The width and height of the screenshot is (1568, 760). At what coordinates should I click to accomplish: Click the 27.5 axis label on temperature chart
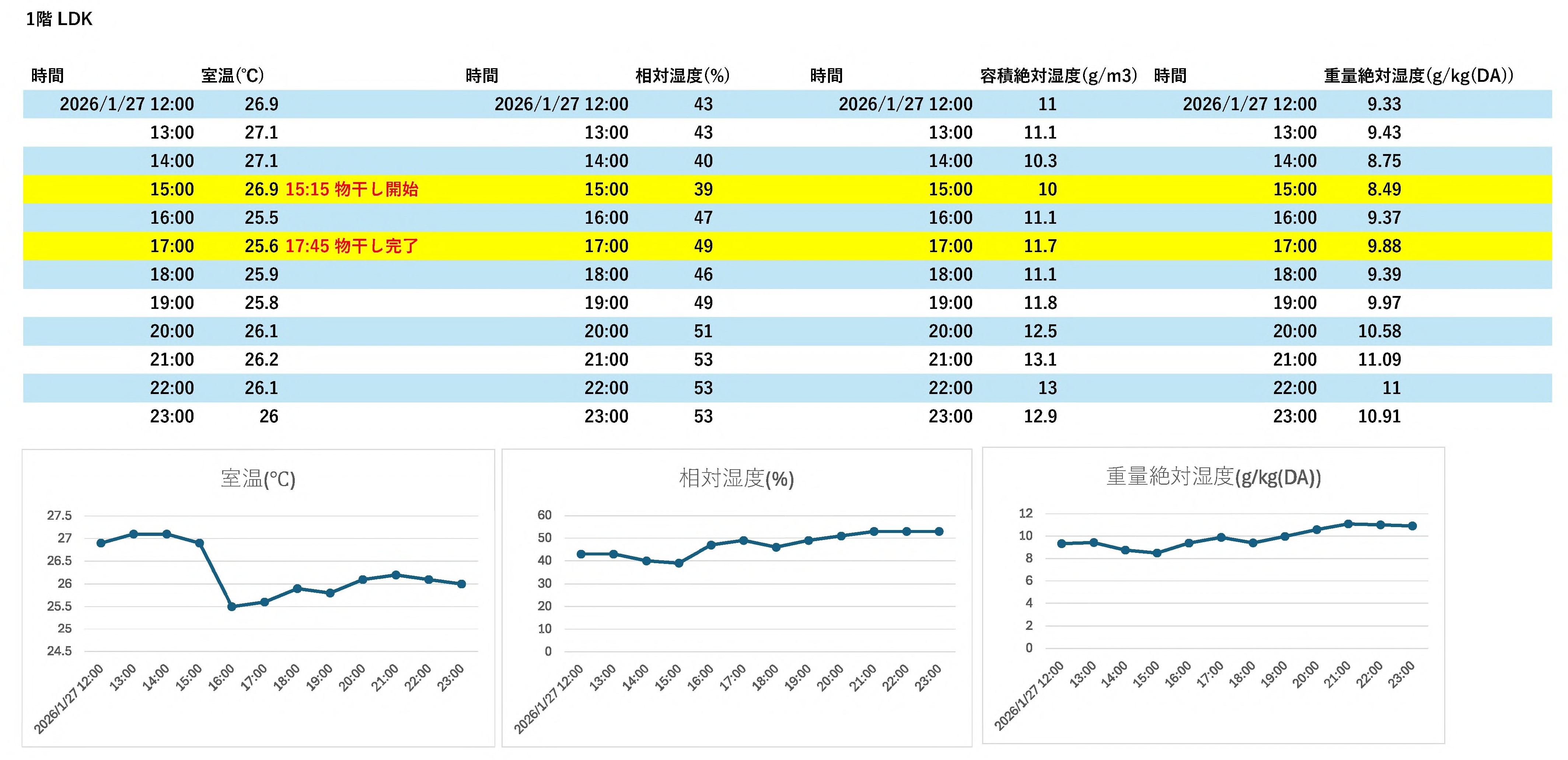click(59, 516)
